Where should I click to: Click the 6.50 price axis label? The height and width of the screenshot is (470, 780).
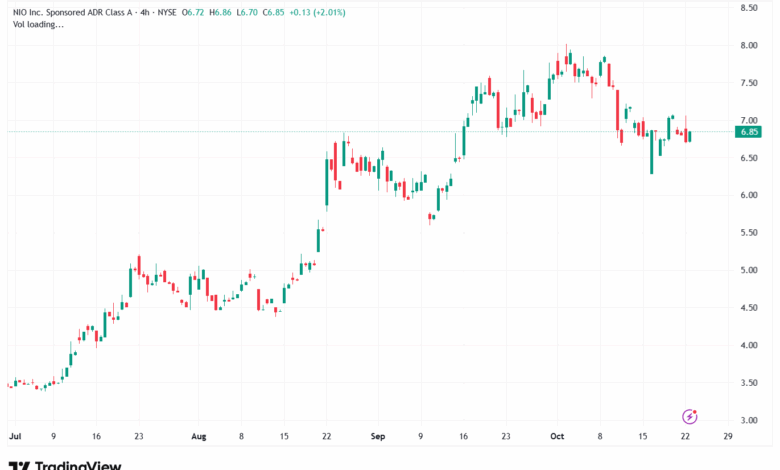coord(749,158)
